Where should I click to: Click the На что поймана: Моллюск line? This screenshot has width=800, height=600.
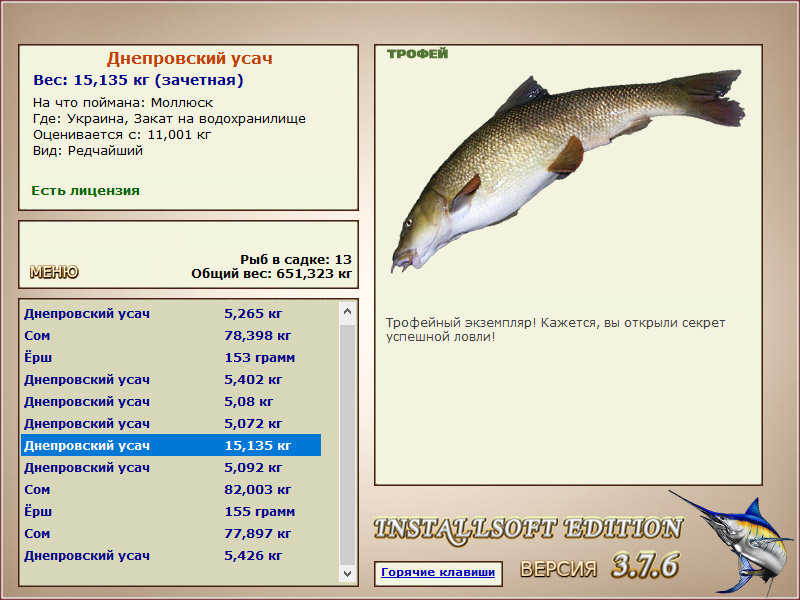[123, 103]
